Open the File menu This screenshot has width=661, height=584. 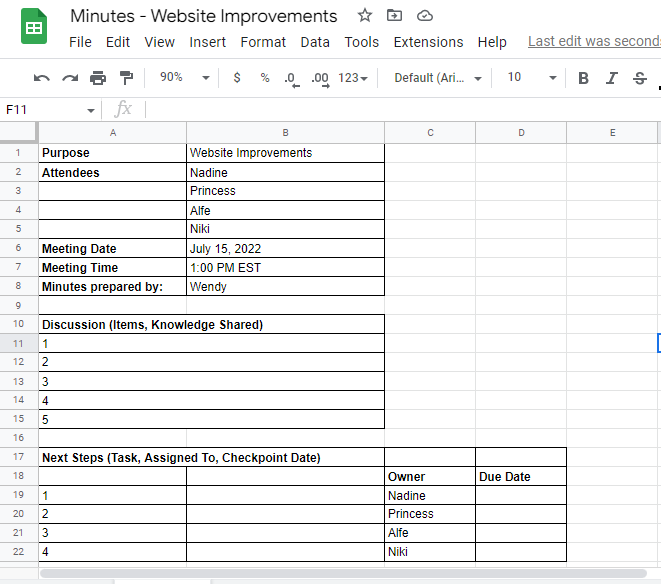coord(80,42)
